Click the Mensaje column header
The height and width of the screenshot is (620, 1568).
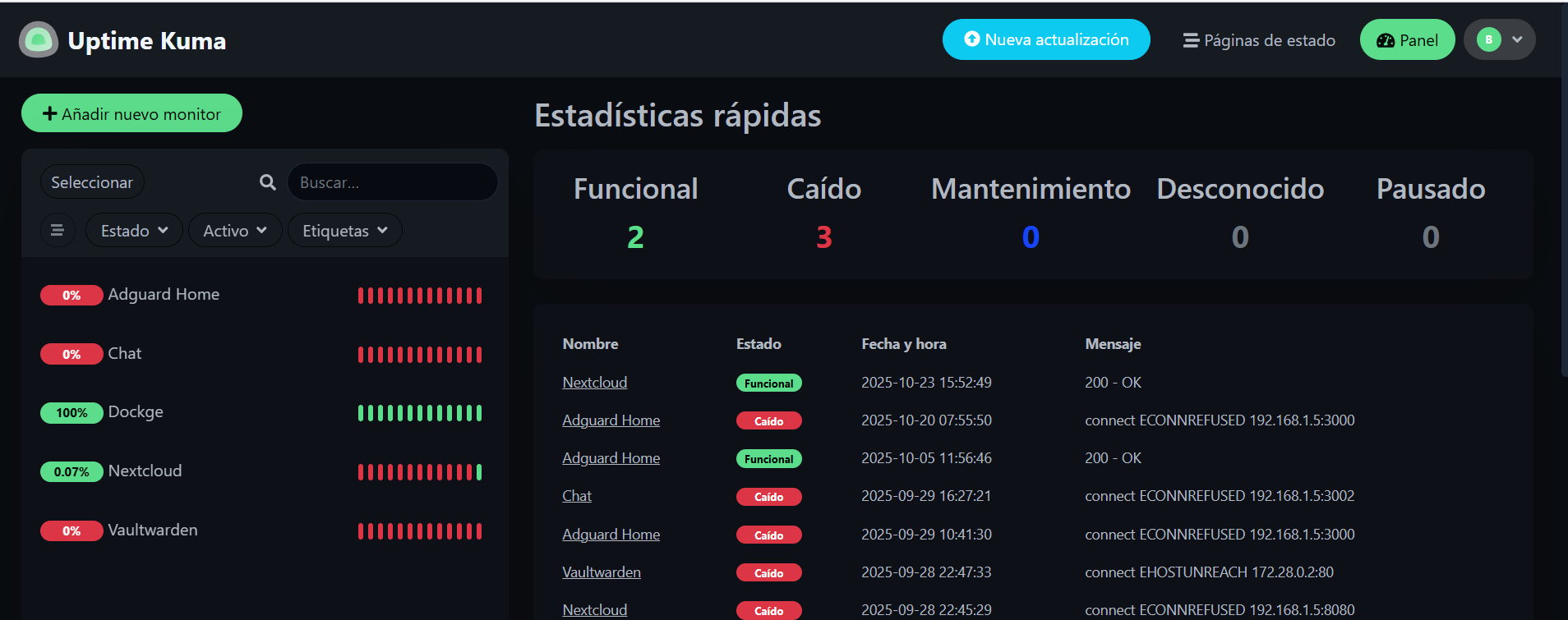tap(1113, 344)
